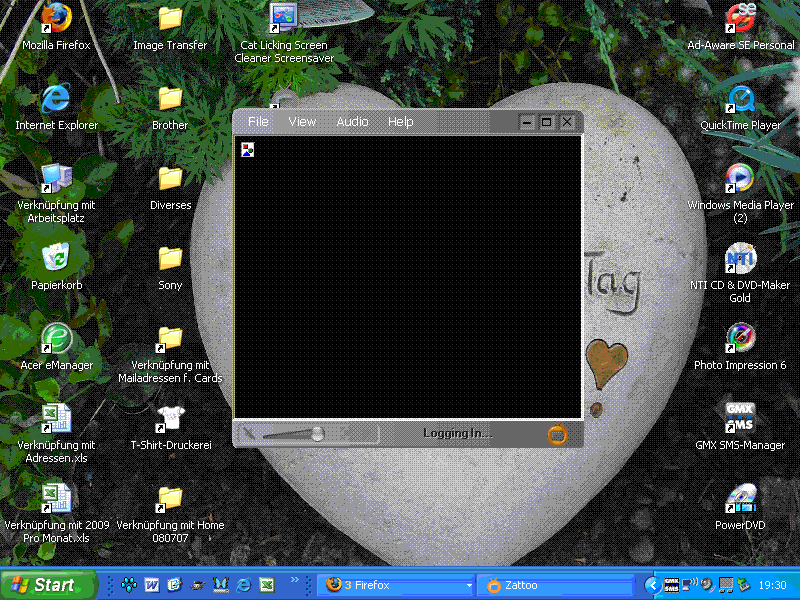800x600 pixels.
Task: Open the View menu in Zattoo
Action: (302, 122)
